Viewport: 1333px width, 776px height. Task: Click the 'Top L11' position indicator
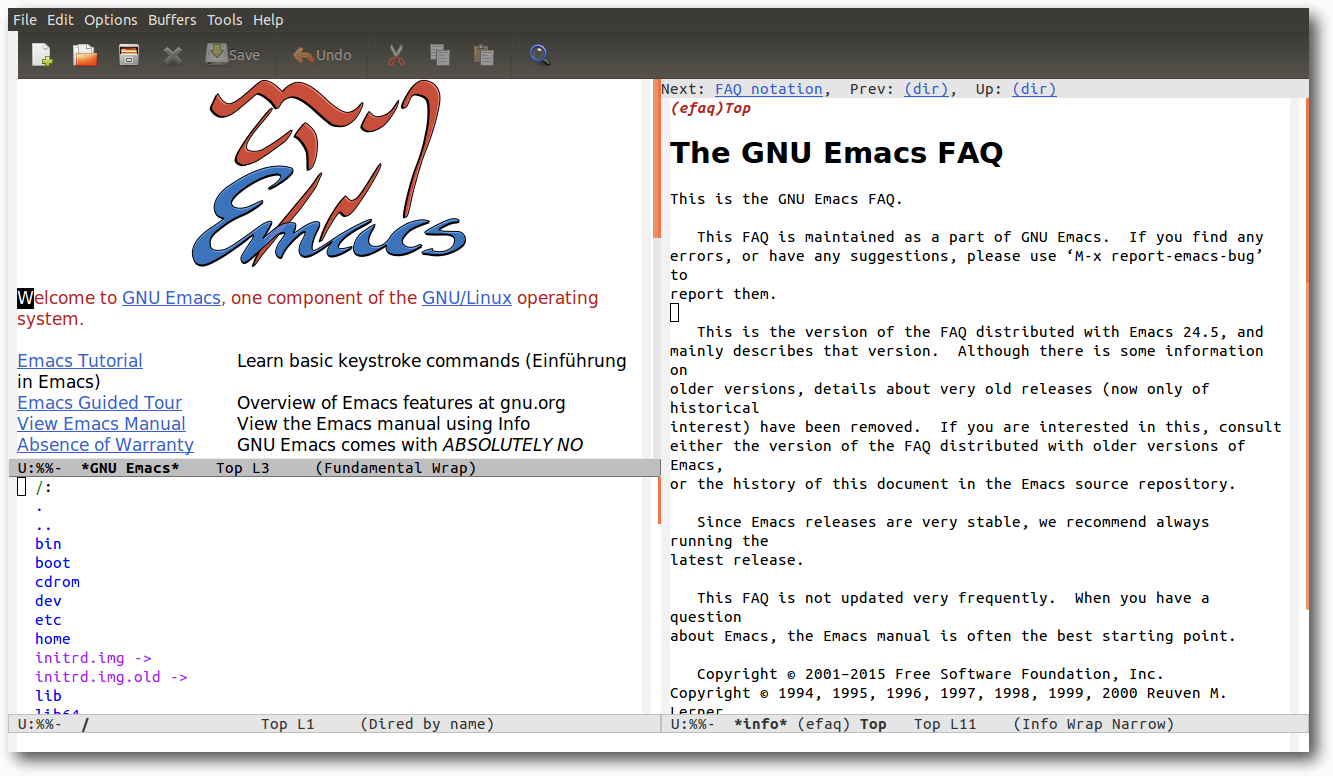click(945, 724)
